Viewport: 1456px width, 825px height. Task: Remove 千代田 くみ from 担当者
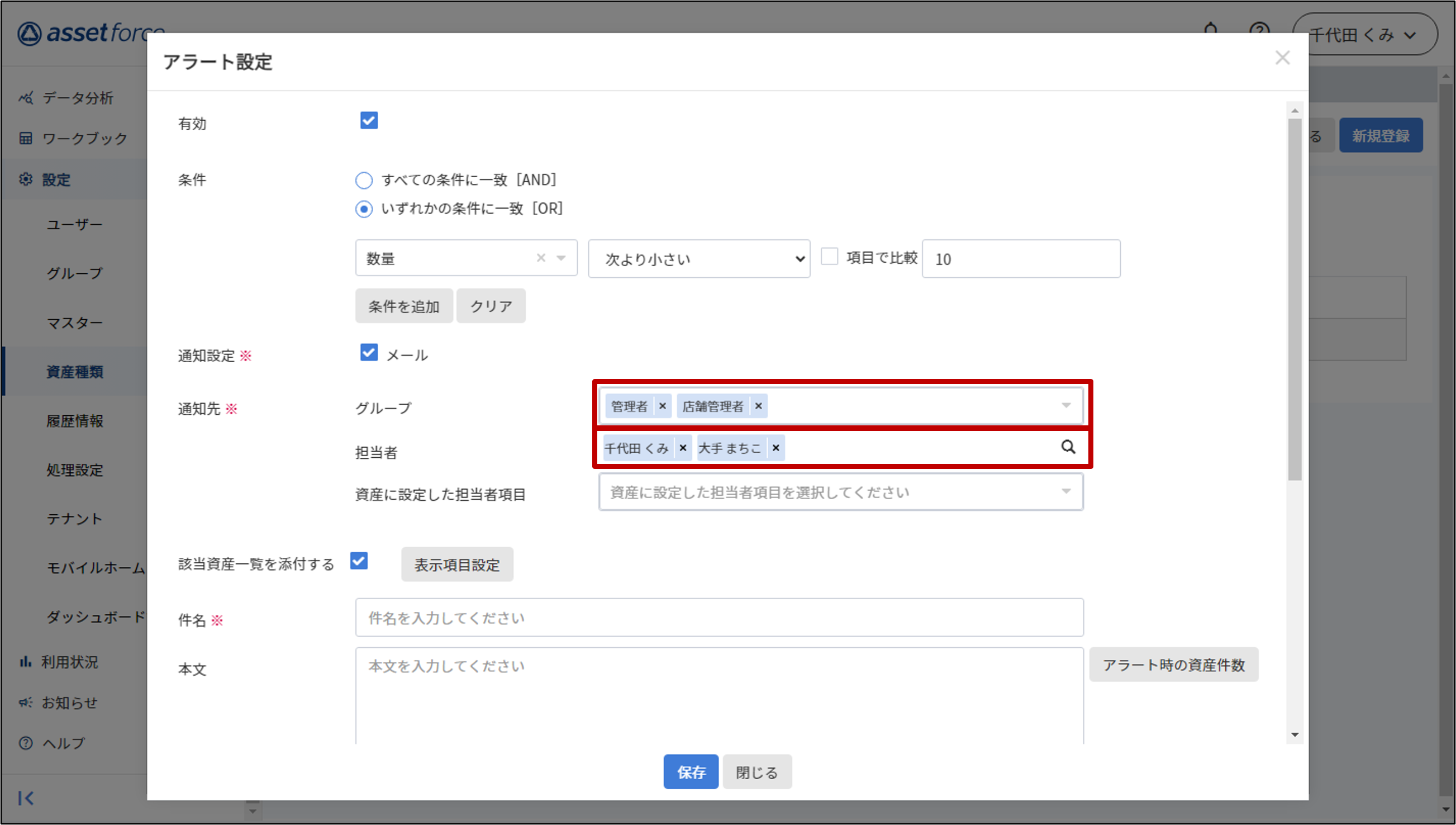[x=683, y=448]
